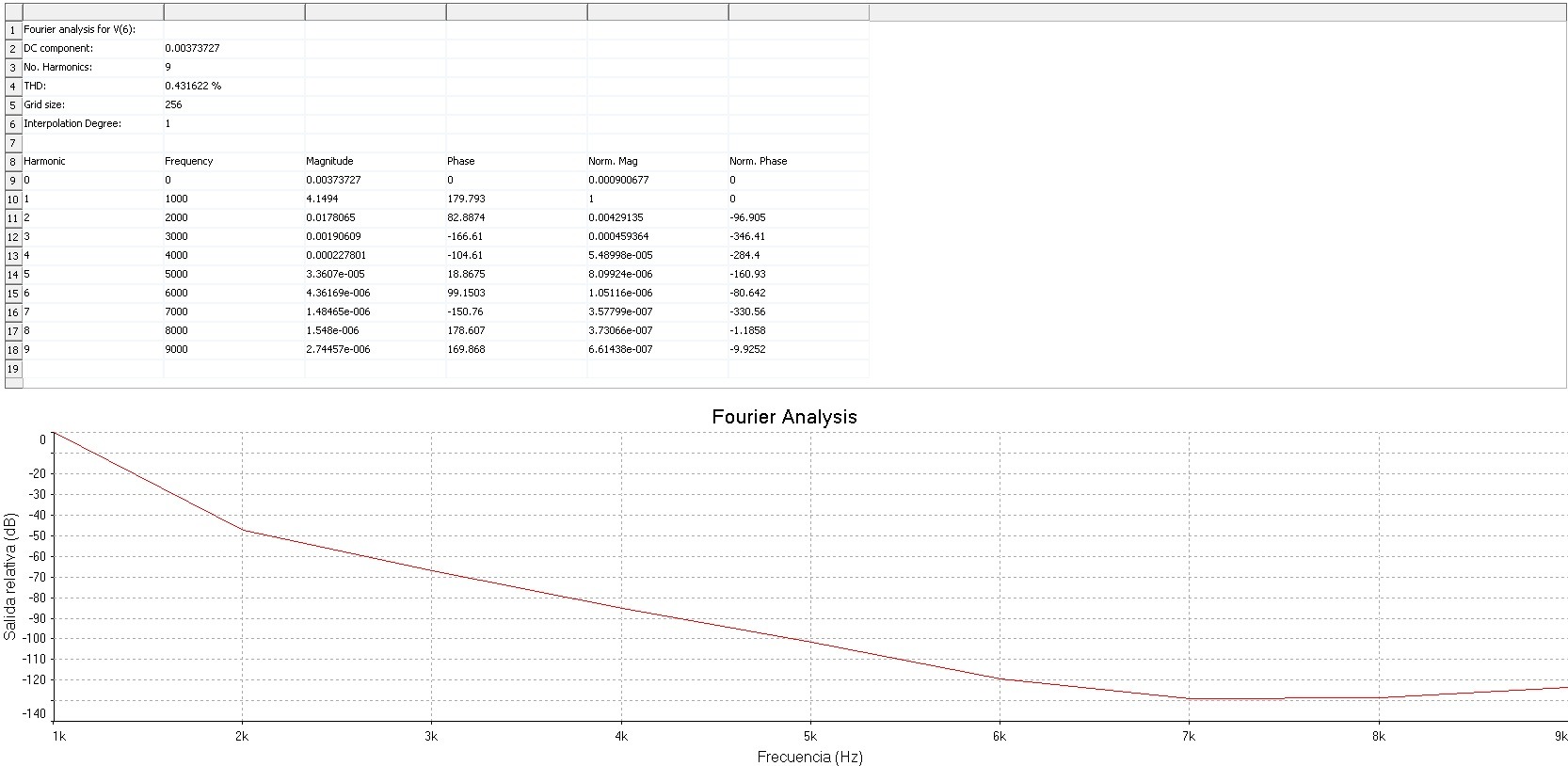The height and width of the screenshot is (766, 1568).
Task: Select row header number 19
Action: pyautogui.click(x=13, y=369)
